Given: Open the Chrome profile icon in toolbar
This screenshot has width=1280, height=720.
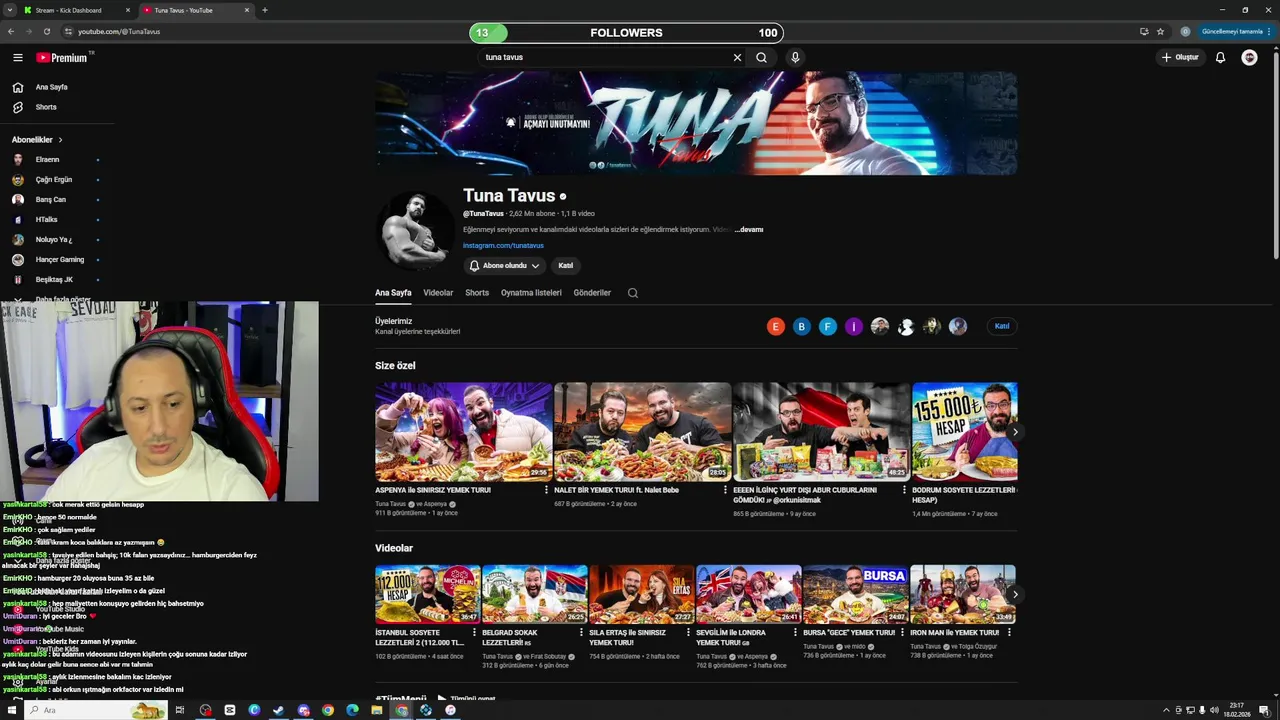Looking at the screenshot, I should tap(1185, 31).
